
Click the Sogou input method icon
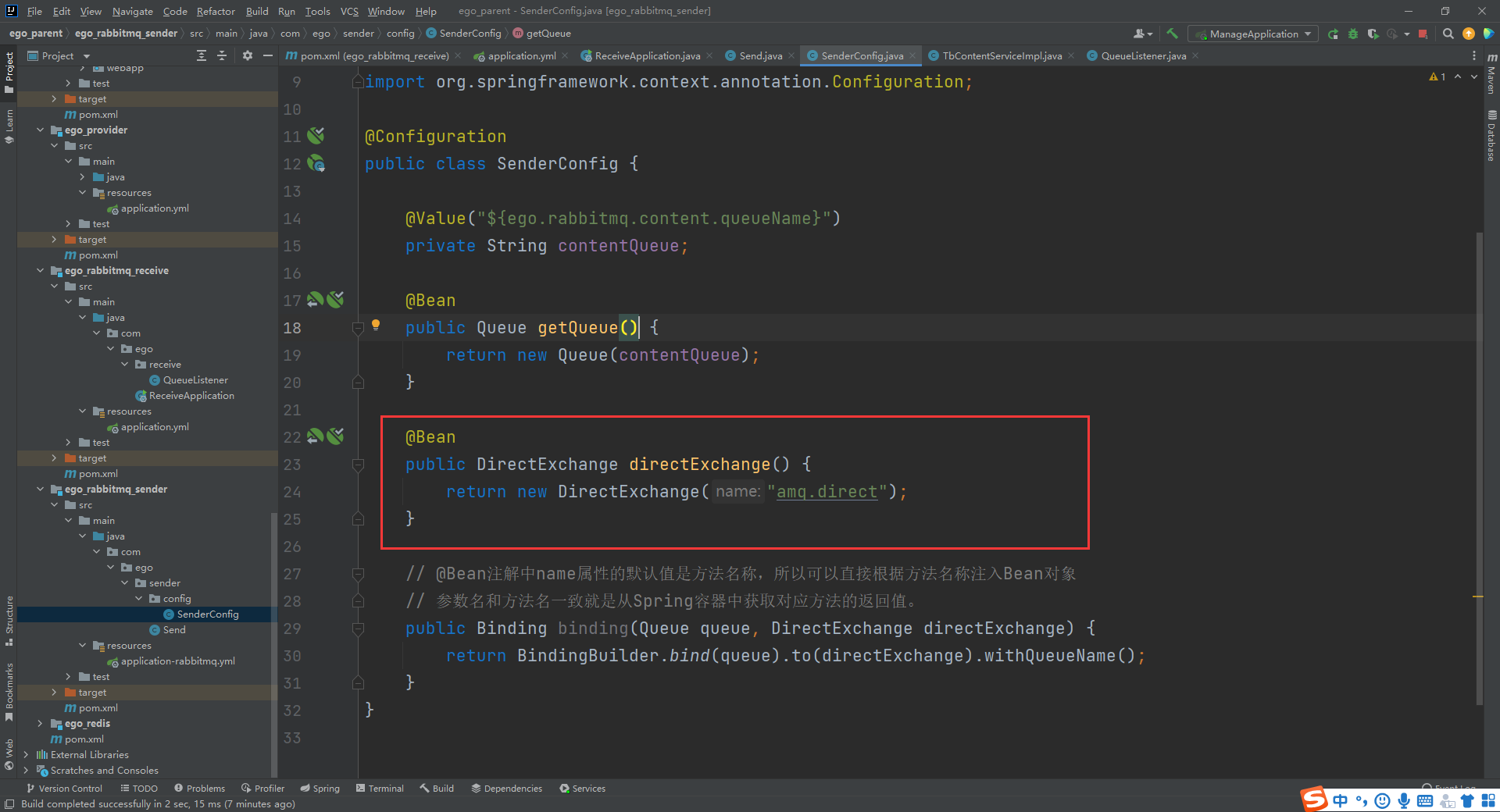(1314, 800)
